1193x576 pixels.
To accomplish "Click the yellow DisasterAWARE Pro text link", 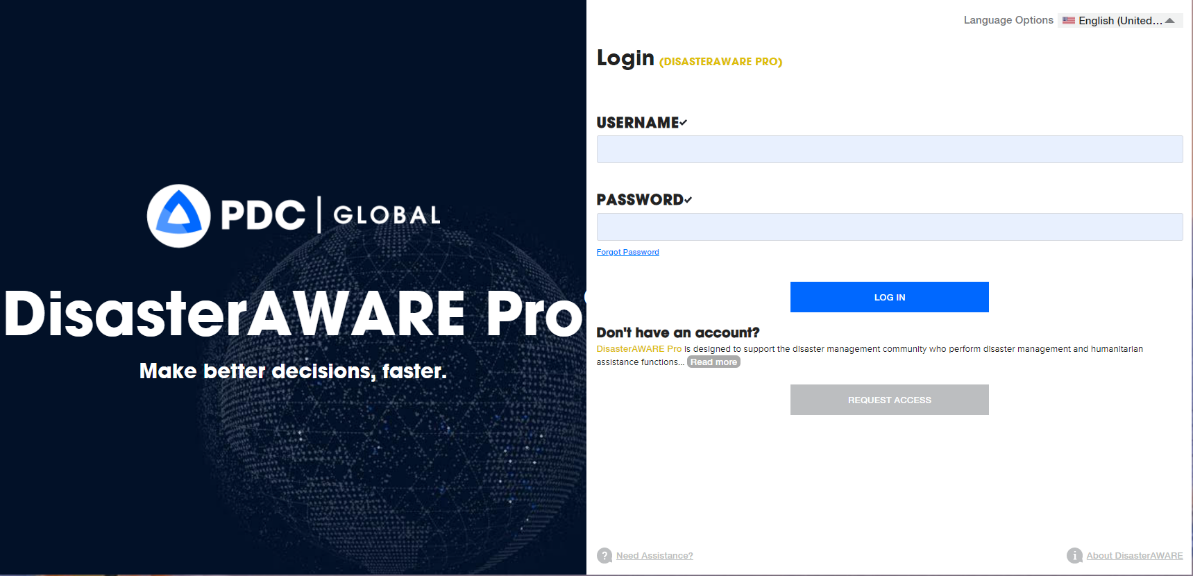I will [639, 349].
